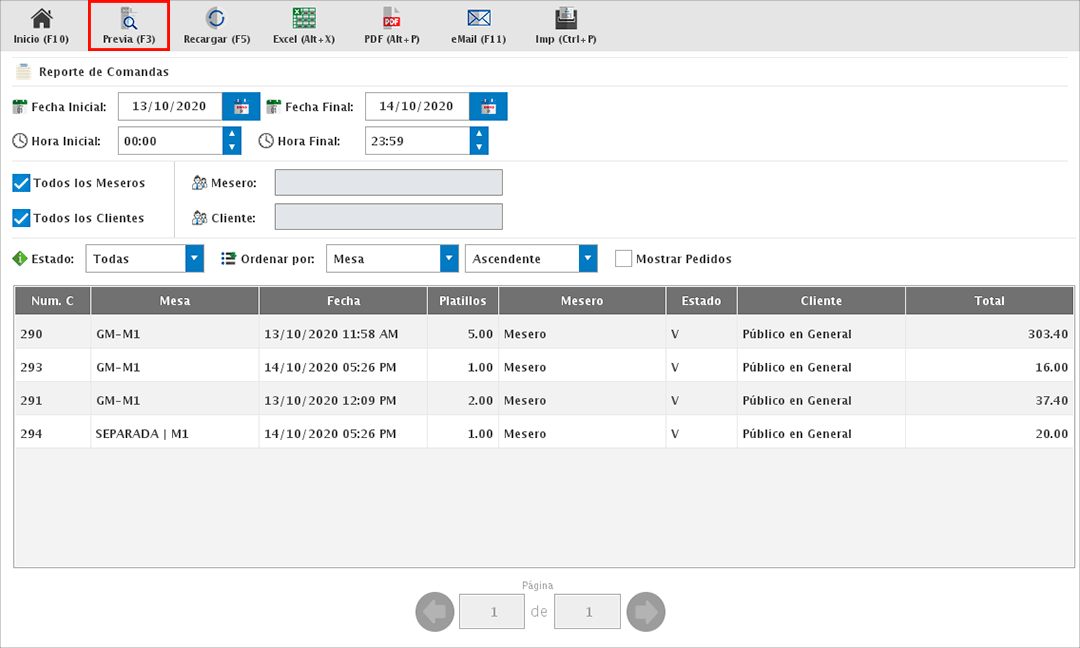The width and height of the screenshot is (1080, 648).
Task: Open the Fecha Final calendar picker
Action: tap(488, 107)
